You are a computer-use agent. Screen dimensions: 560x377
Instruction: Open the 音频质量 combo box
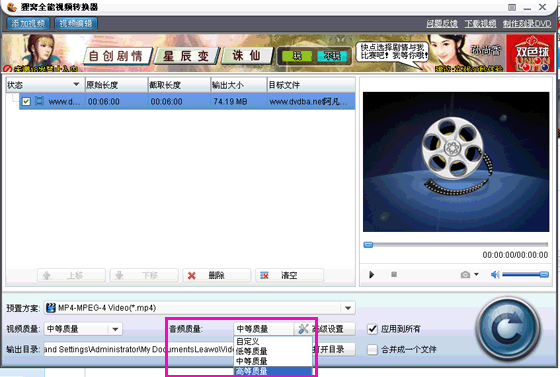point(264,329)
